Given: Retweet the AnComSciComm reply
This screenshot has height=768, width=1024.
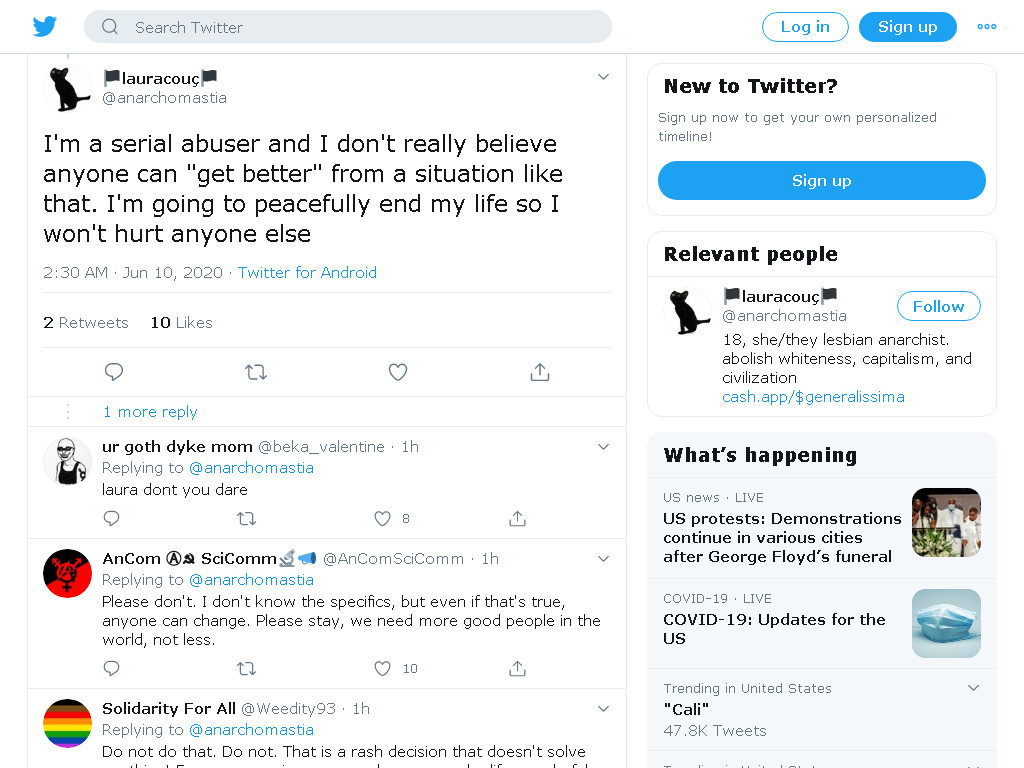Looking at the screenshot, I should 246,669.
